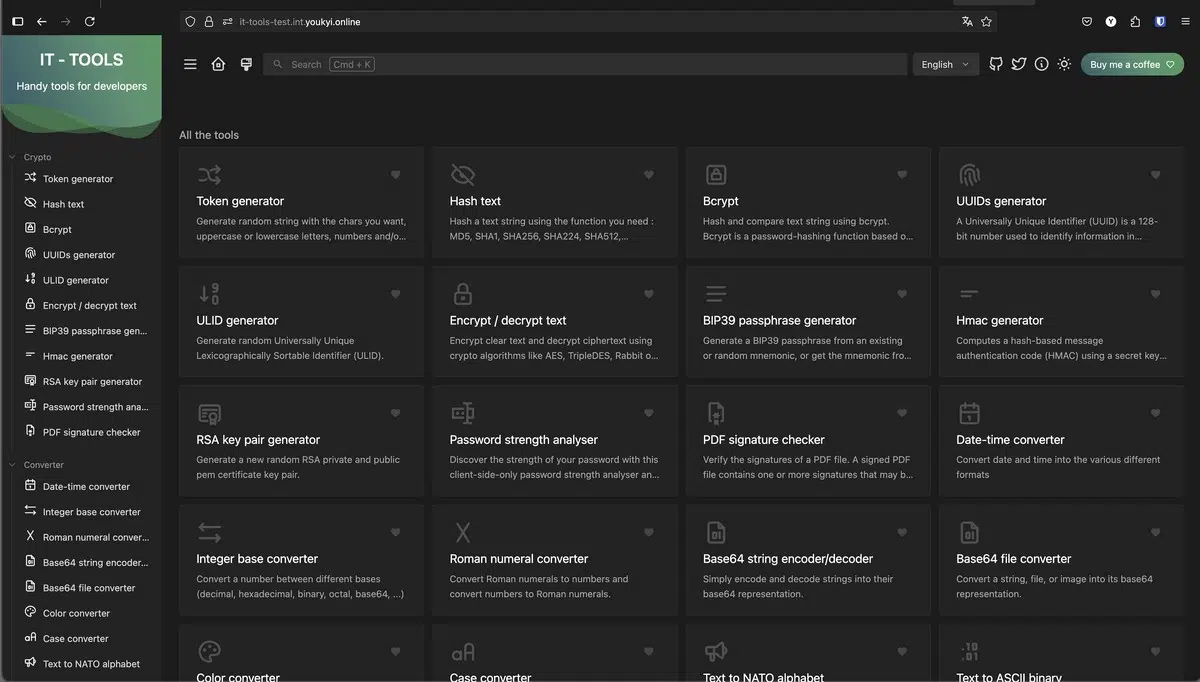Open PDF signature checker sidebar item
This screenshot has height=682, width=1200.
pos(91,432)
